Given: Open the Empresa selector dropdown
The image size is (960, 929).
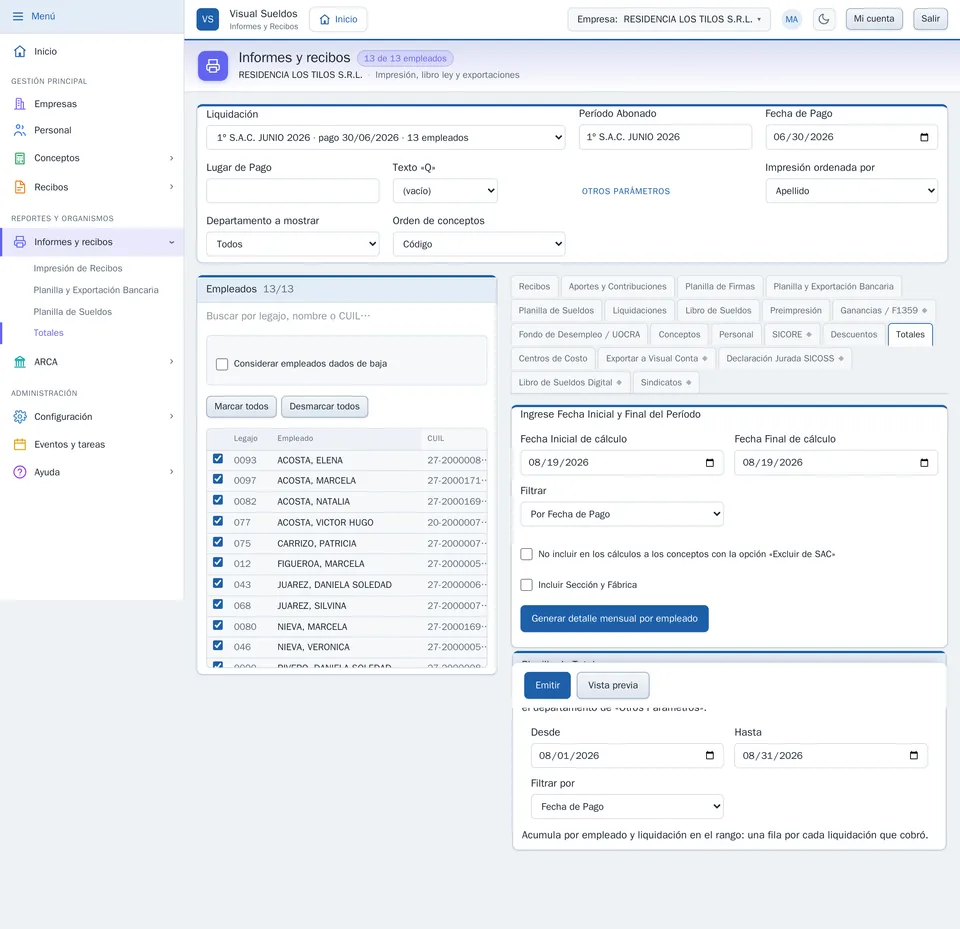Looking at the screenshot, I should pyautogui.click(x=669, y=19).
